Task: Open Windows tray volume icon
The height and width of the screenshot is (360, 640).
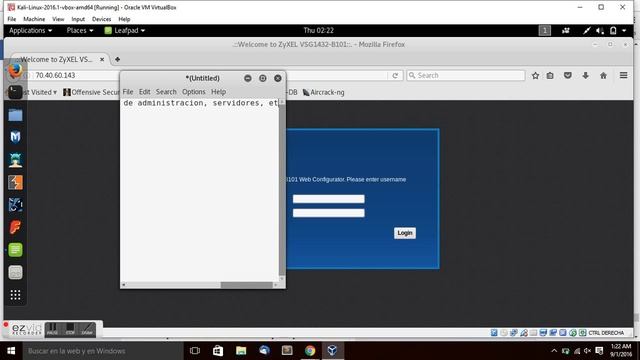Action: tap(587, 351)
